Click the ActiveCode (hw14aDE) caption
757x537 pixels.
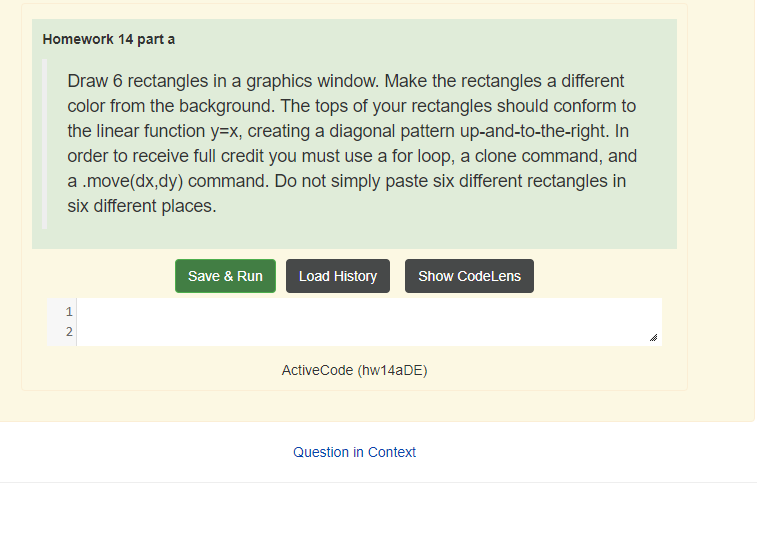click(354, 370)
